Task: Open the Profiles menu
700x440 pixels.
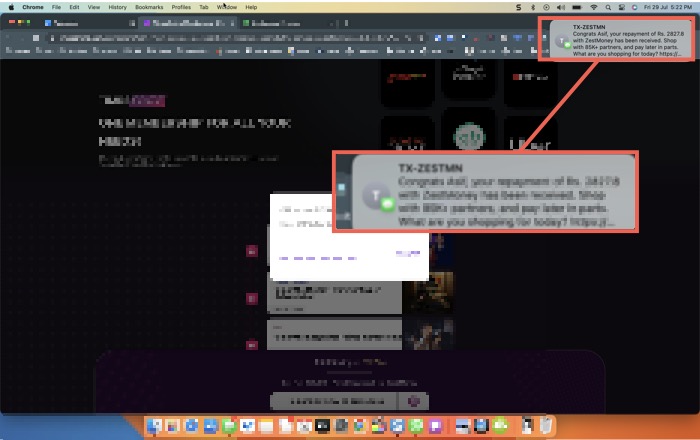Action: tap(181, 7)
